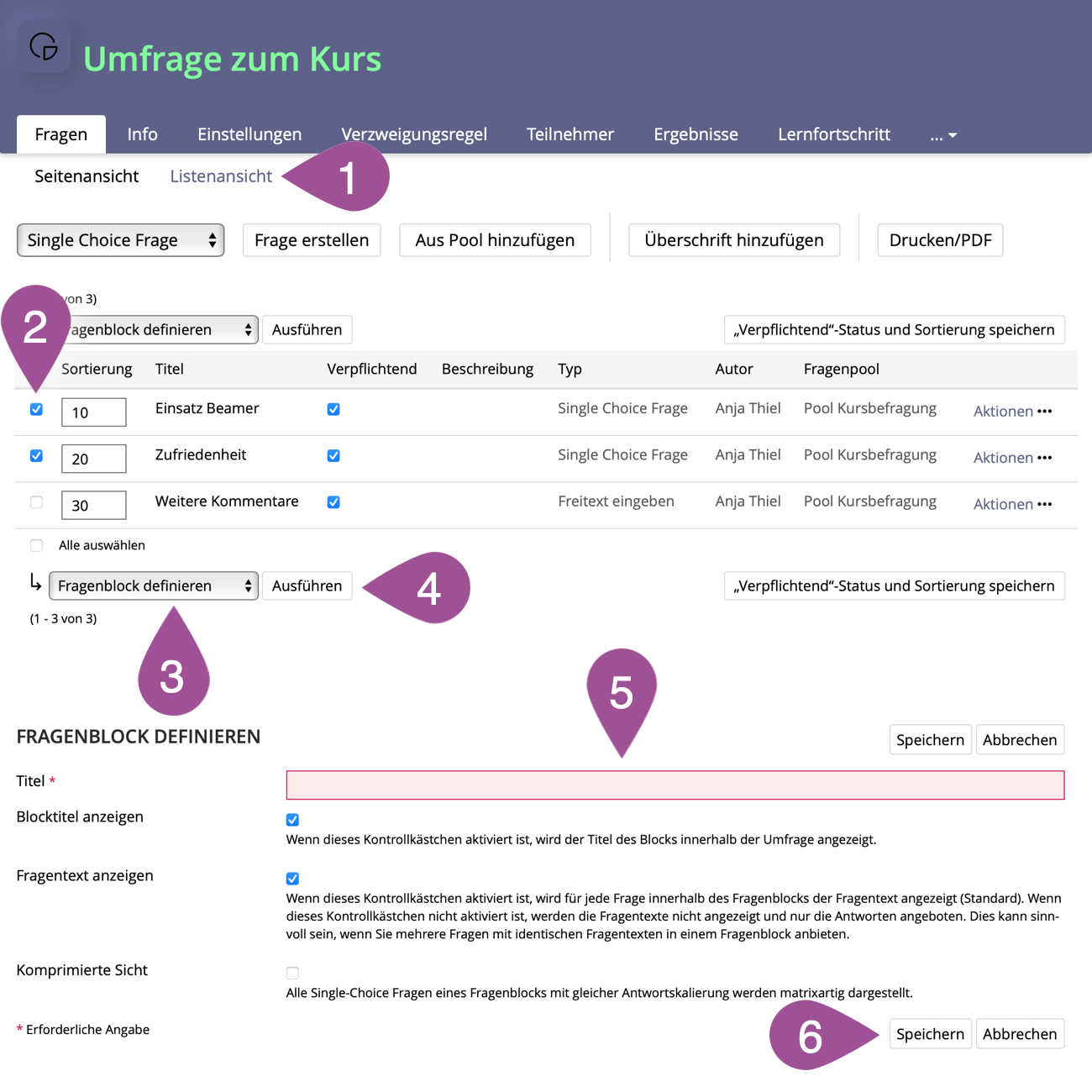Viewport: 1092px width, 1092px height.
Task: Tick the Alle auswählen checkbox
Action: pyautogui.click(x=36, y=545)
